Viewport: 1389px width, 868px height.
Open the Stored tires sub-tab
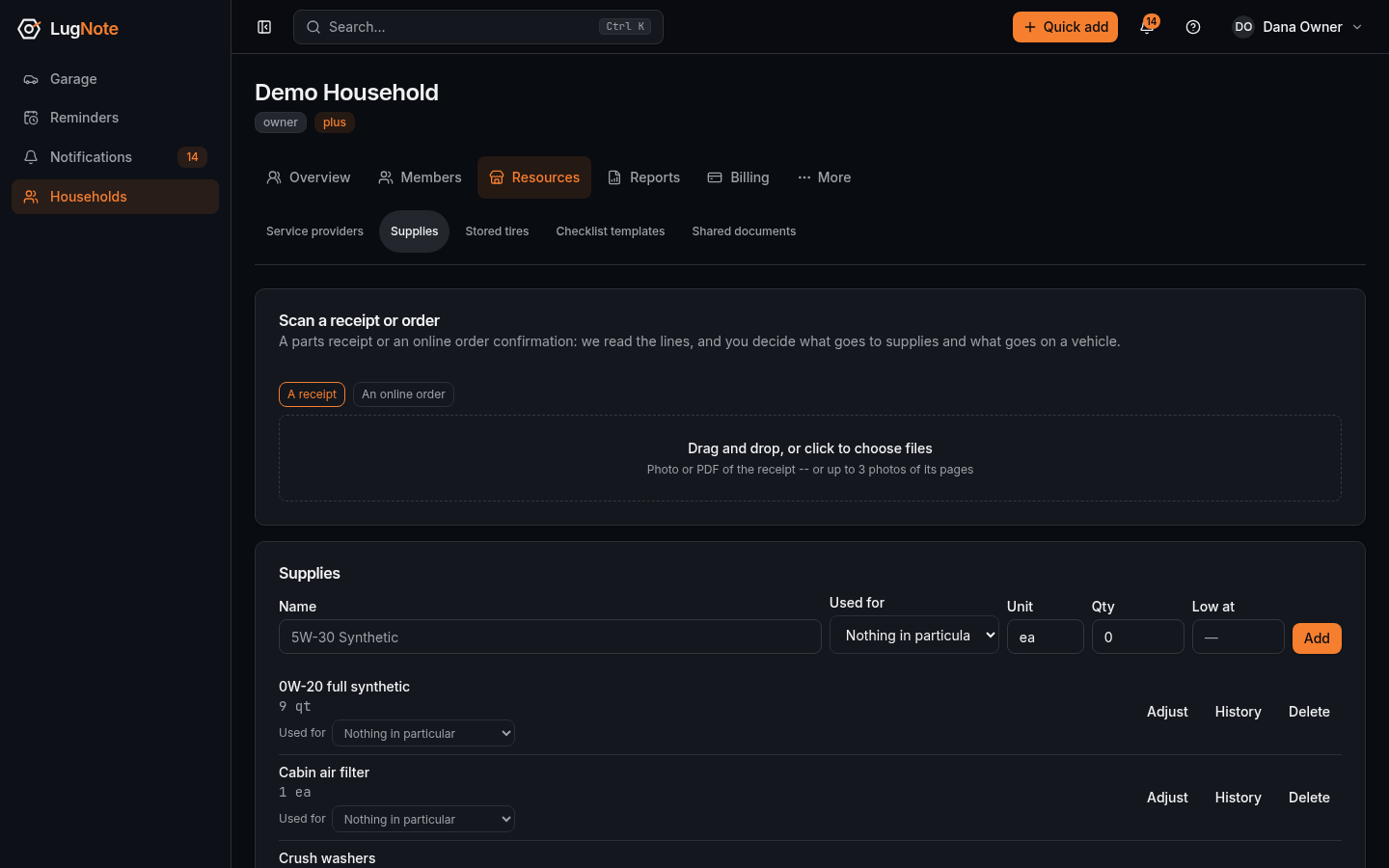[497, 231]
